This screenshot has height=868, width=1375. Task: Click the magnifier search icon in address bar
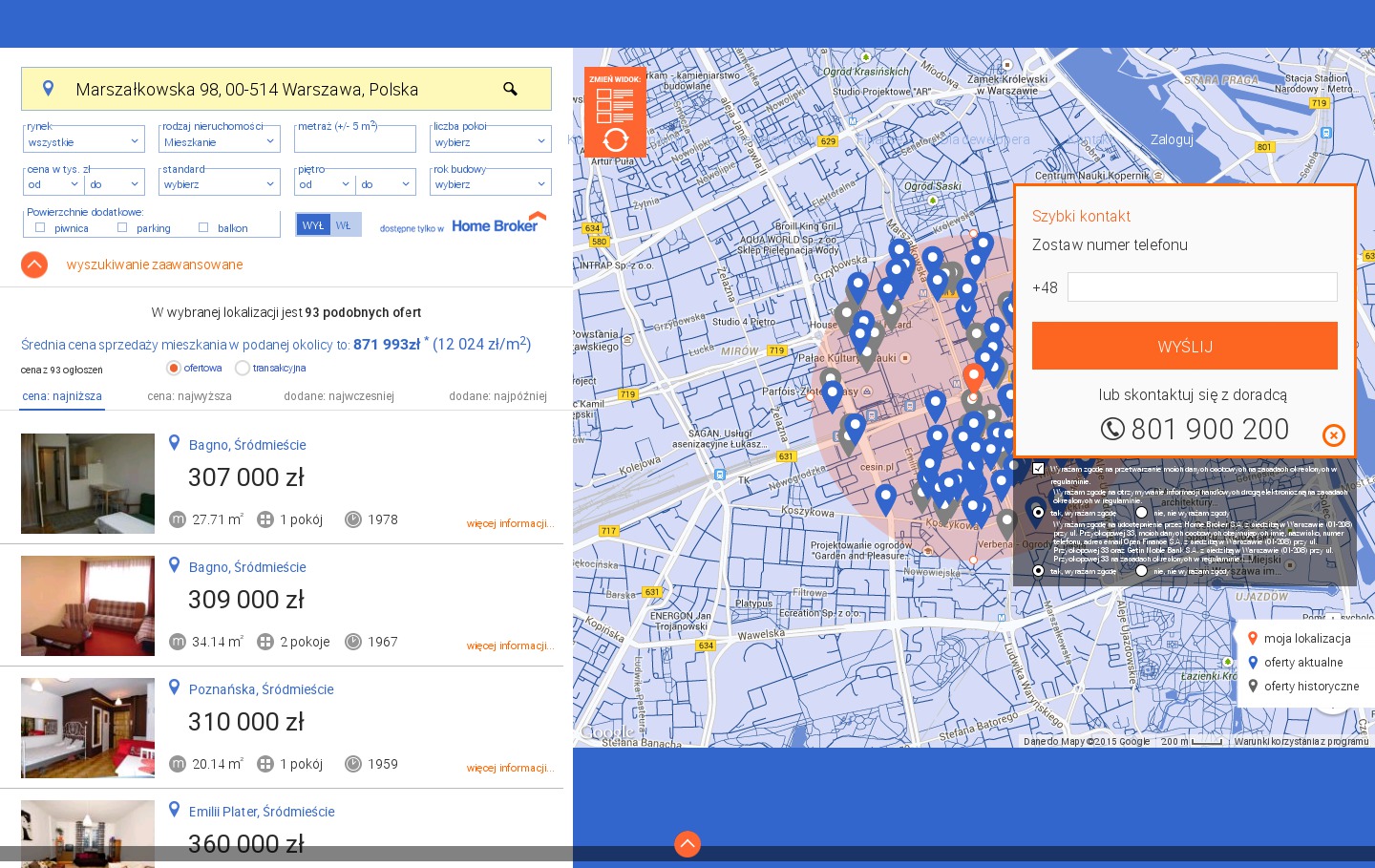click(x=510, y=89)
